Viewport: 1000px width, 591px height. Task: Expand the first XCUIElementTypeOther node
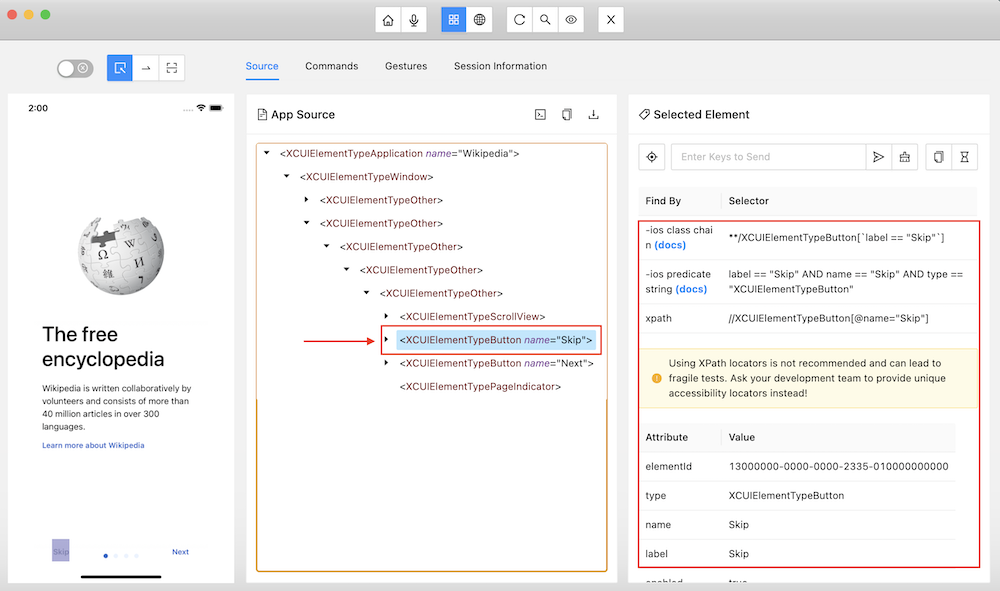tap(307, 200)
